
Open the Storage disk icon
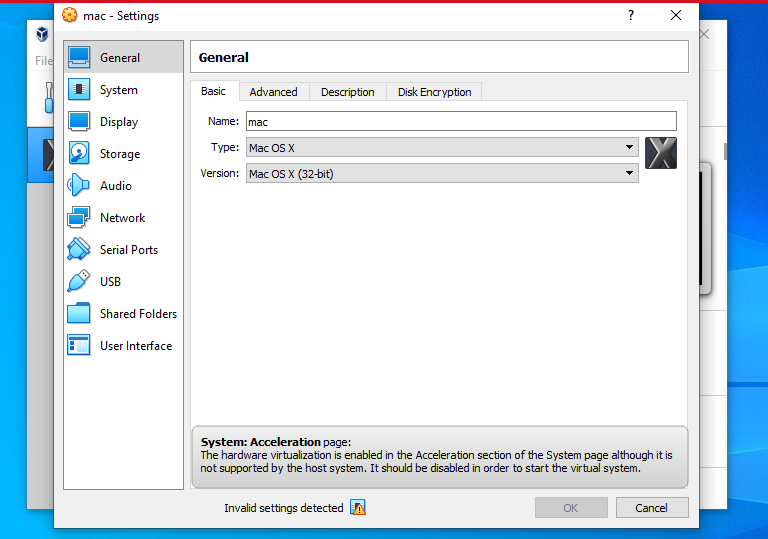[79, 153]
